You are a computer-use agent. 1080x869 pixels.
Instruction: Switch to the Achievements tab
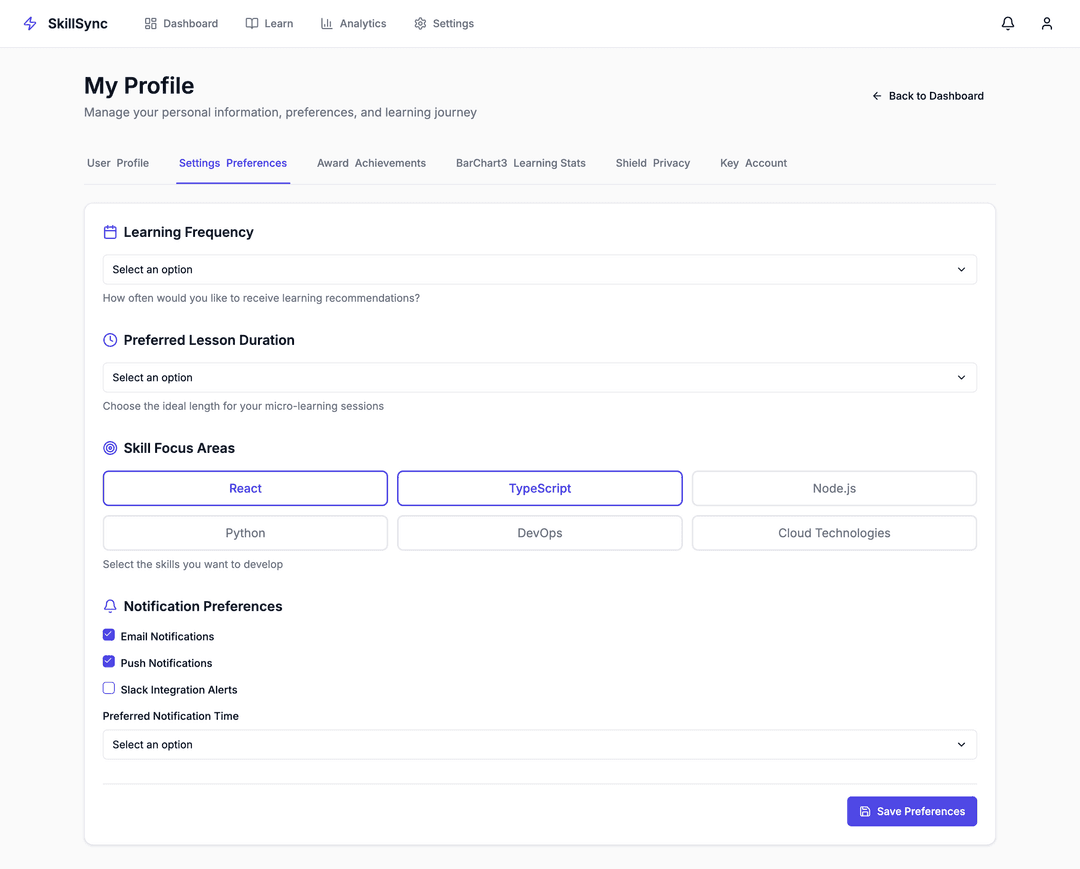point(371,163)
